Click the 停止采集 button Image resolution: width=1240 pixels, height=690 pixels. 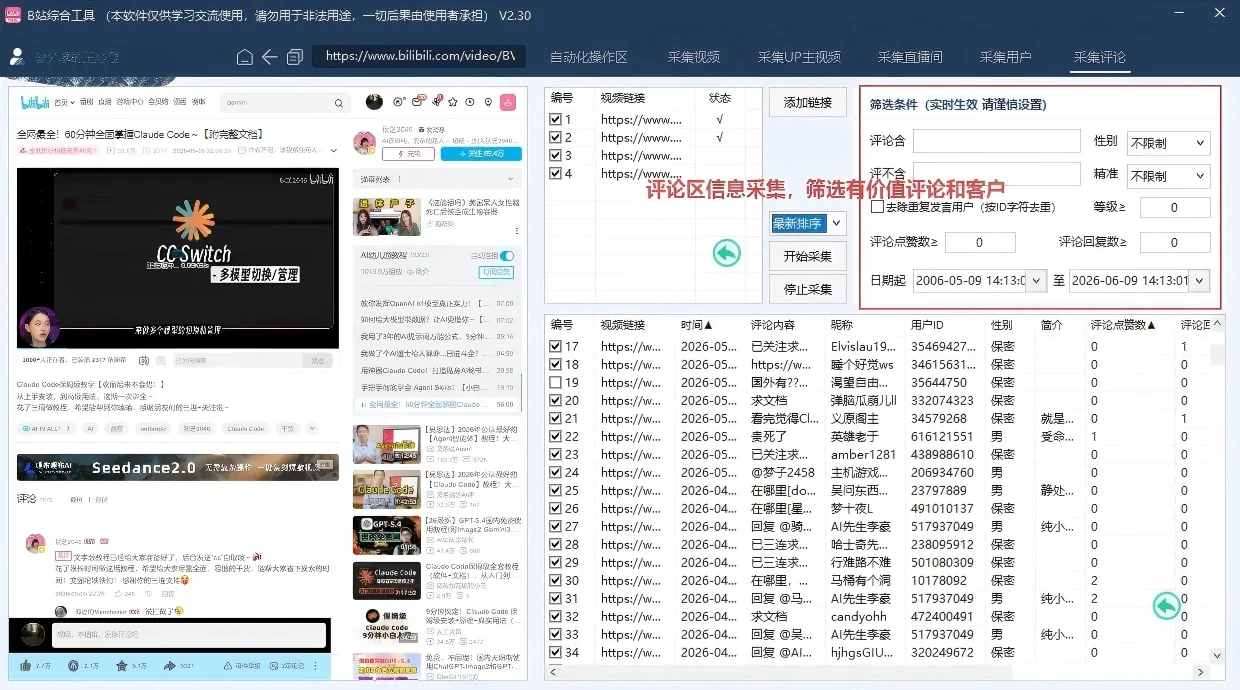[x=808, y=289]
